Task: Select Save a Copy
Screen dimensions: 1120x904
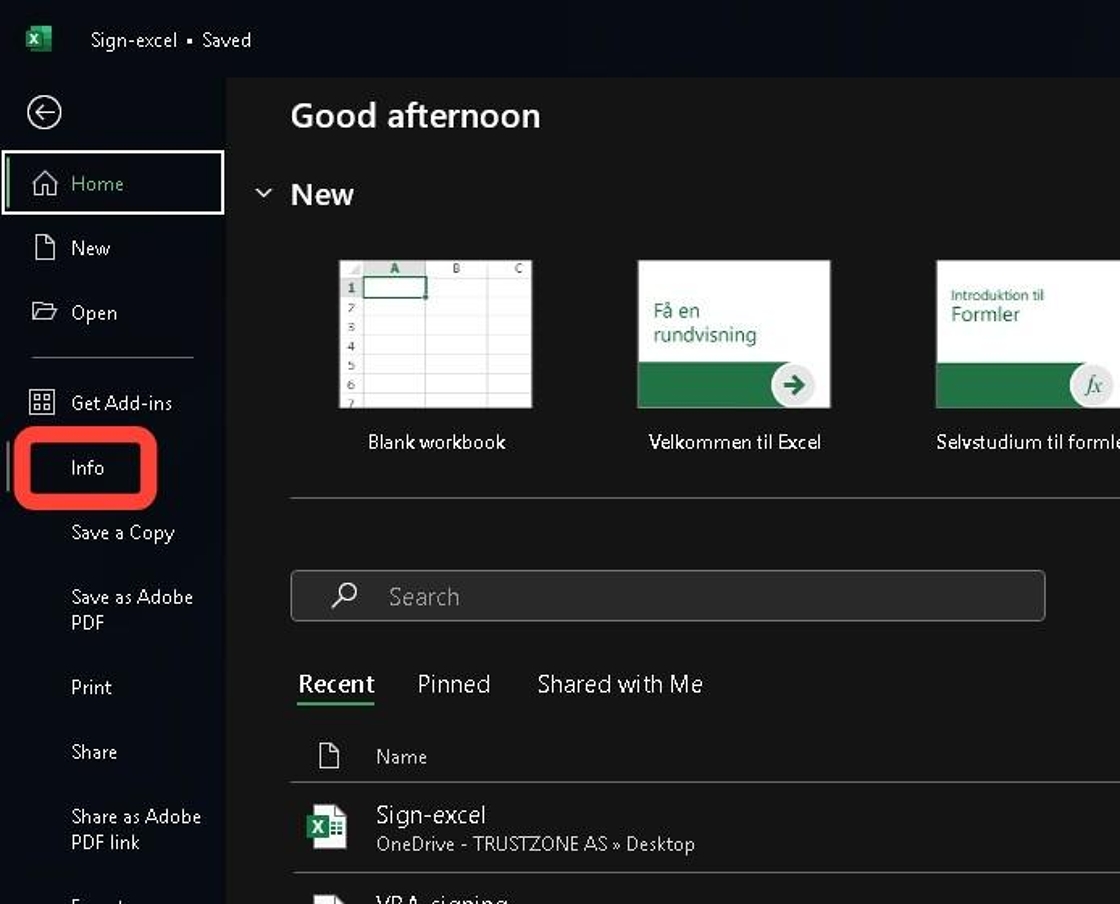Action: pyautogui.click(x=123, y=533)
